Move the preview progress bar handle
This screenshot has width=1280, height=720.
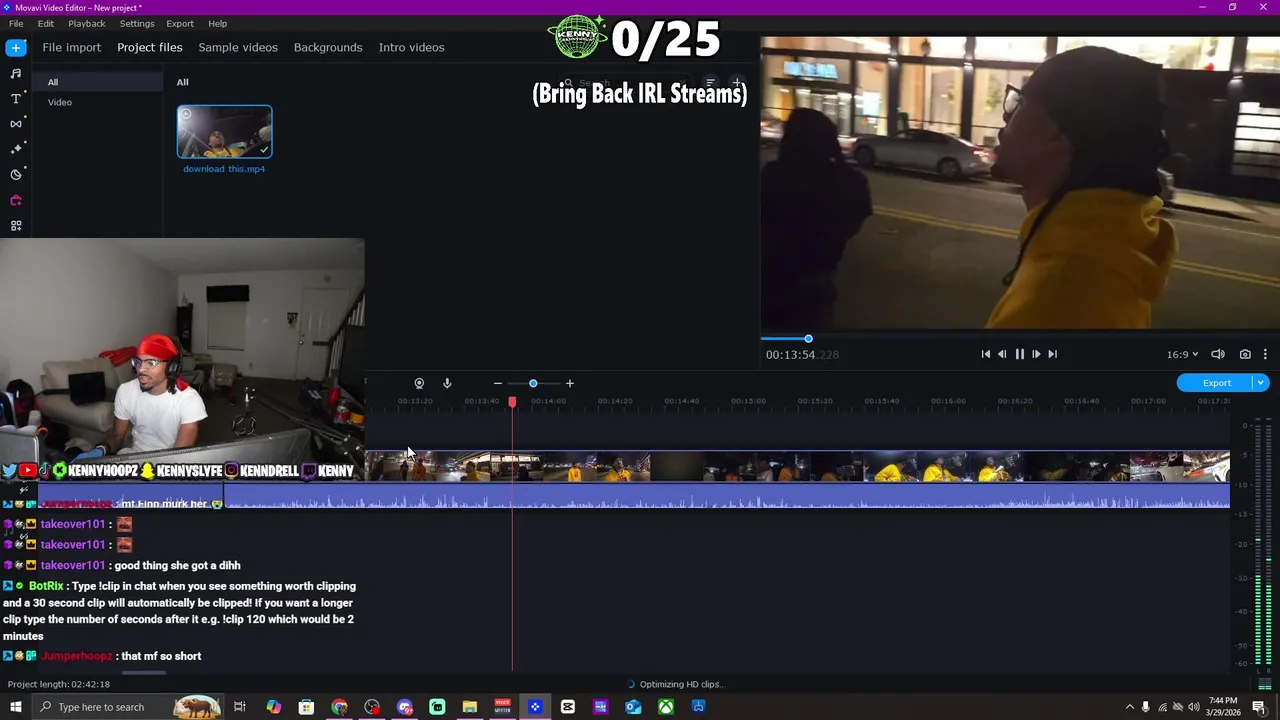(808, 339)
